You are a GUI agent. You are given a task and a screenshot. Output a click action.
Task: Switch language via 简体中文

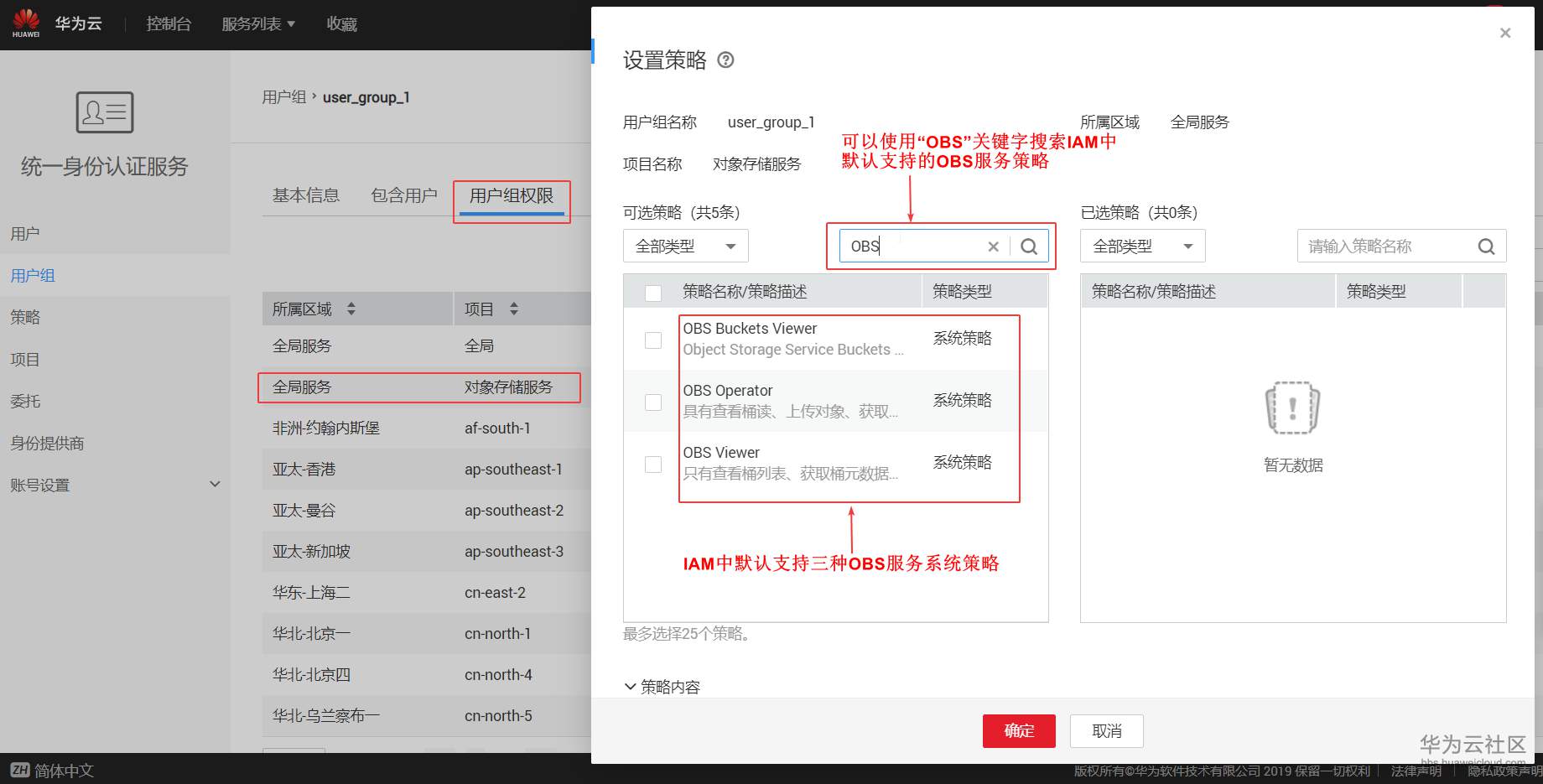point(64,771)
